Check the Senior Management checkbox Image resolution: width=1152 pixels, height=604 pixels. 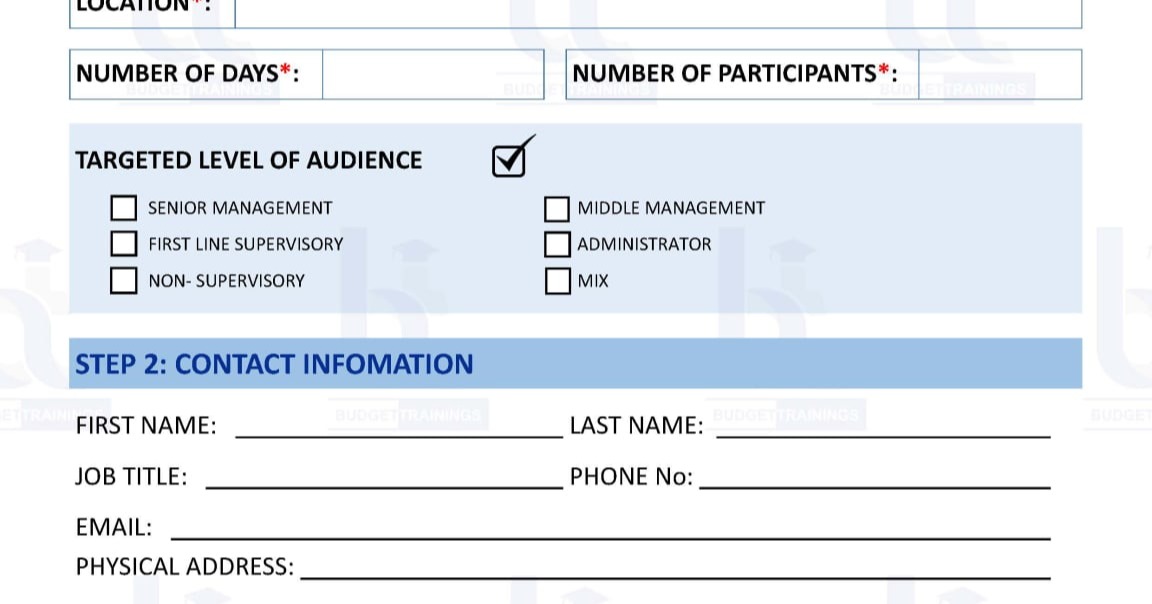click(123, 208)
